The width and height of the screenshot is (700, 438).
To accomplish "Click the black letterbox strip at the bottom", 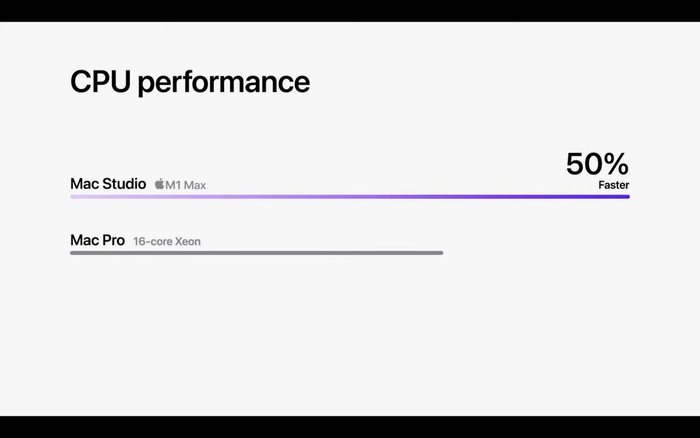I will click(350, 427).
